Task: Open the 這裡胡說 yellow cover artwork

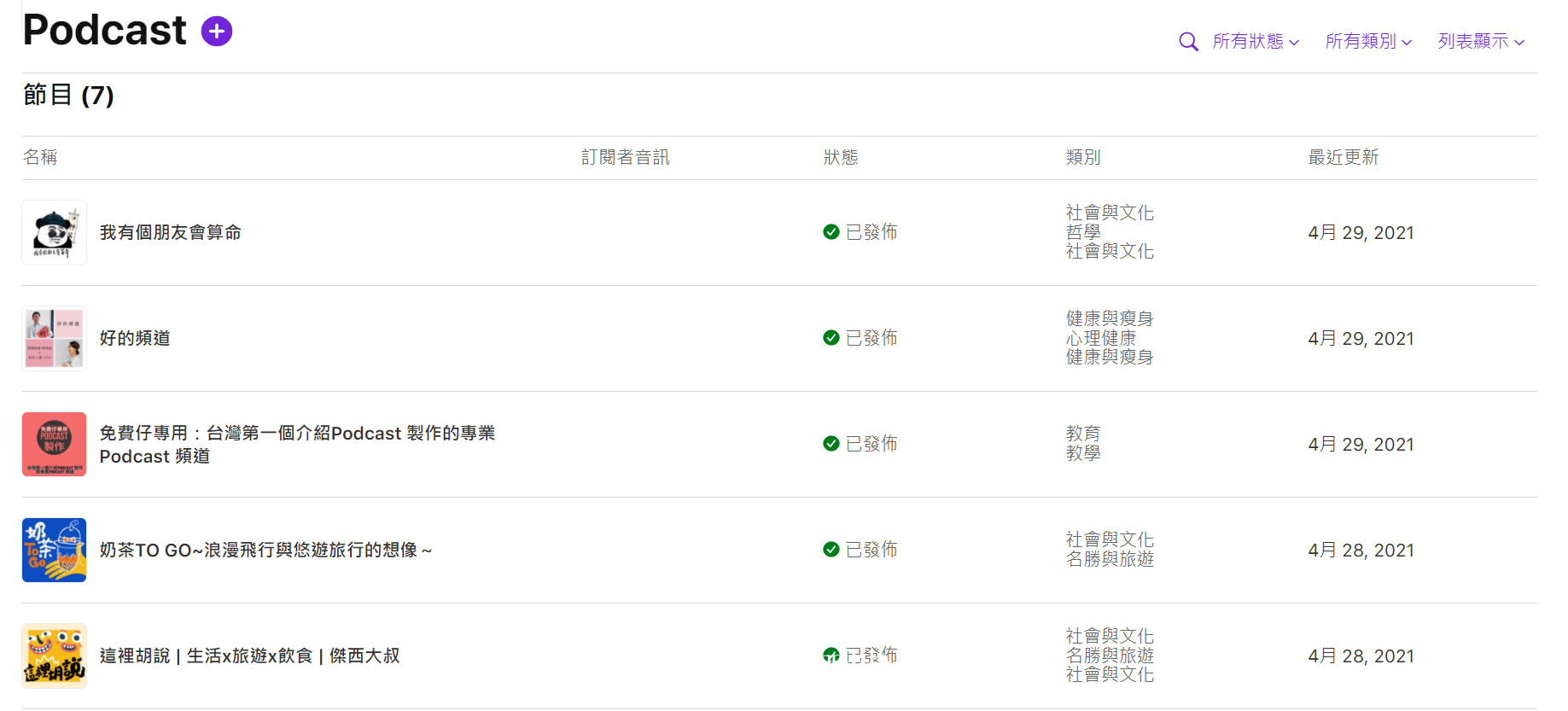Action: 55,656
